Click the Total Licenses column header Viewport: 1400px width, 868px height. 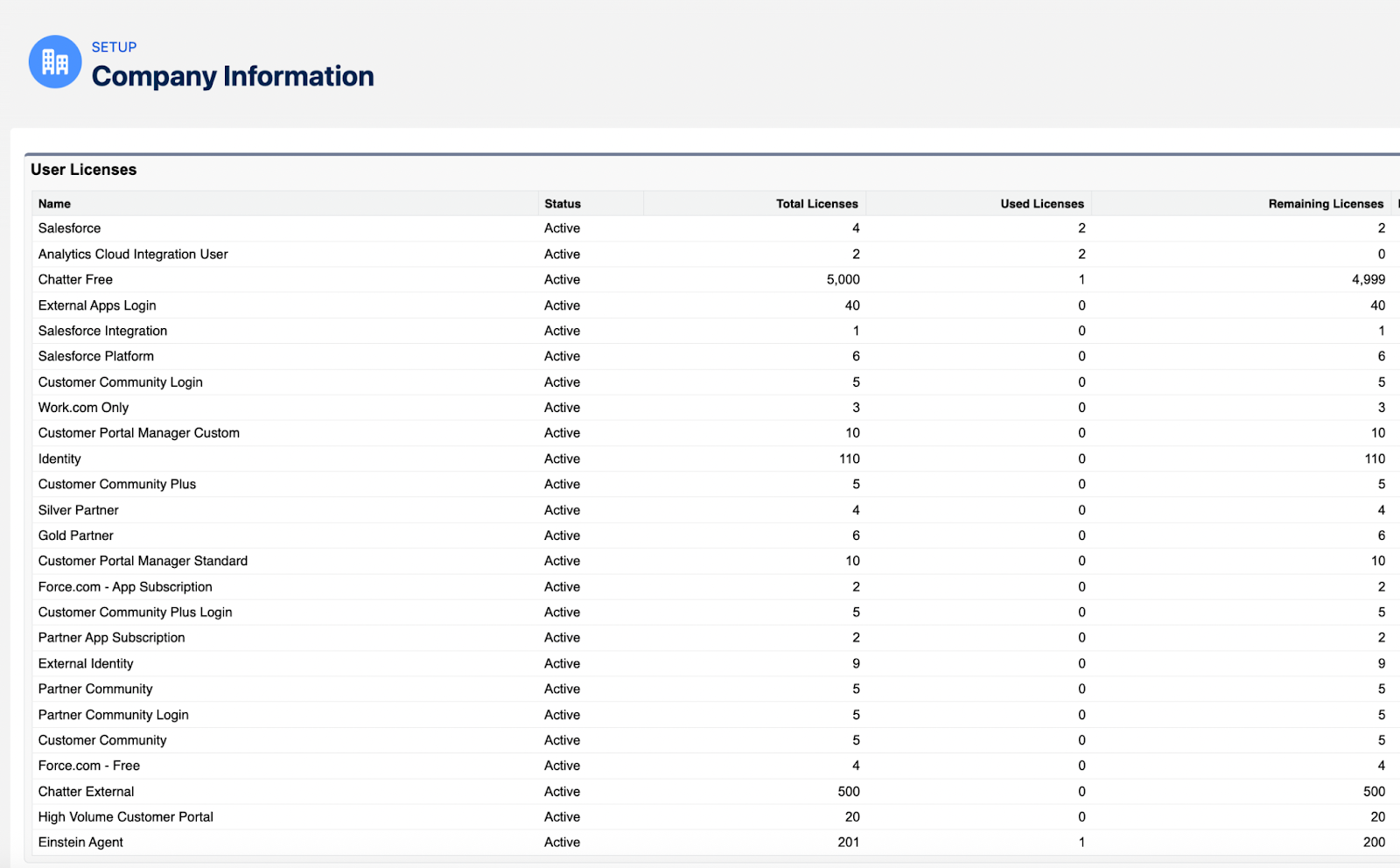[816, 204]
